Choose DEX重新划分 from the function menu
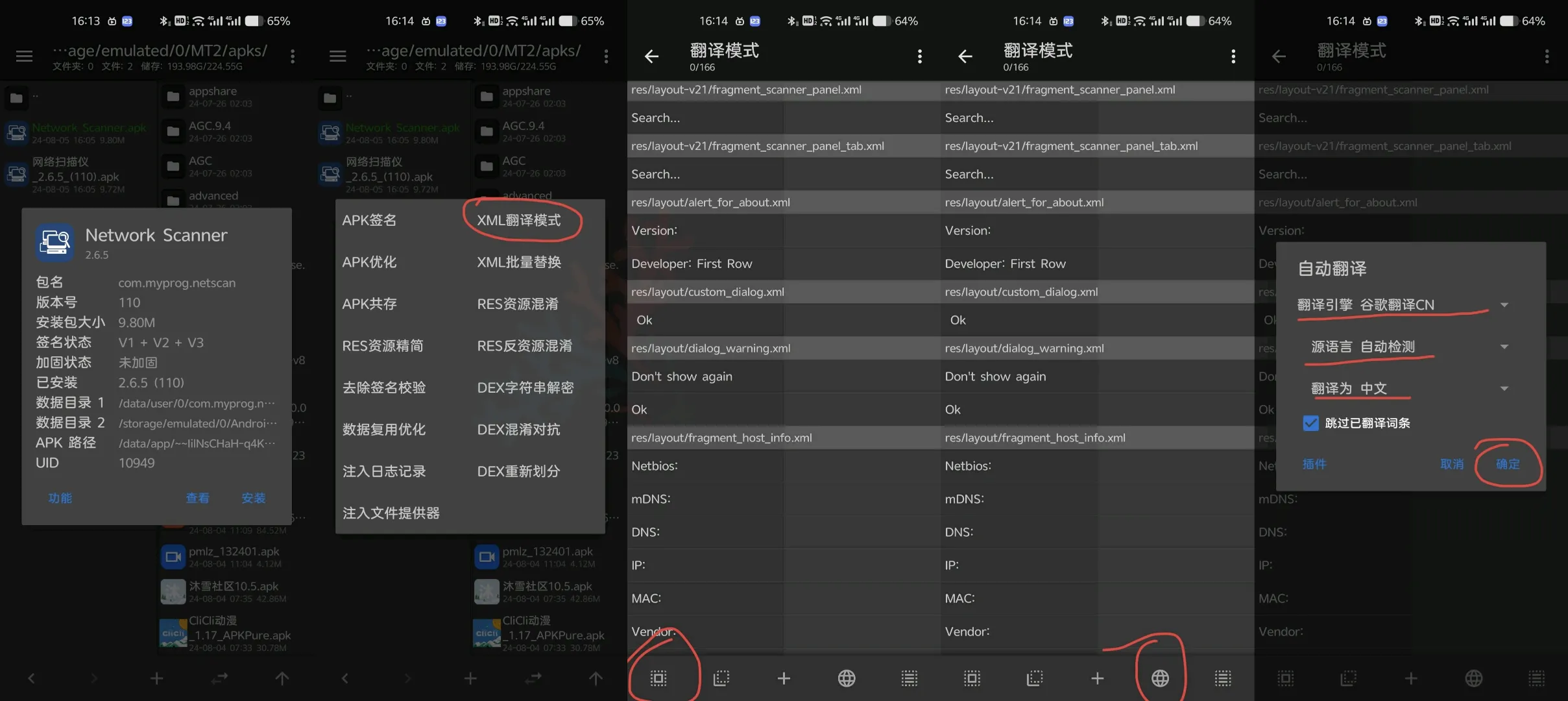Image resolution: width=1568 pixels, height=701 pixels. [518, 471]
